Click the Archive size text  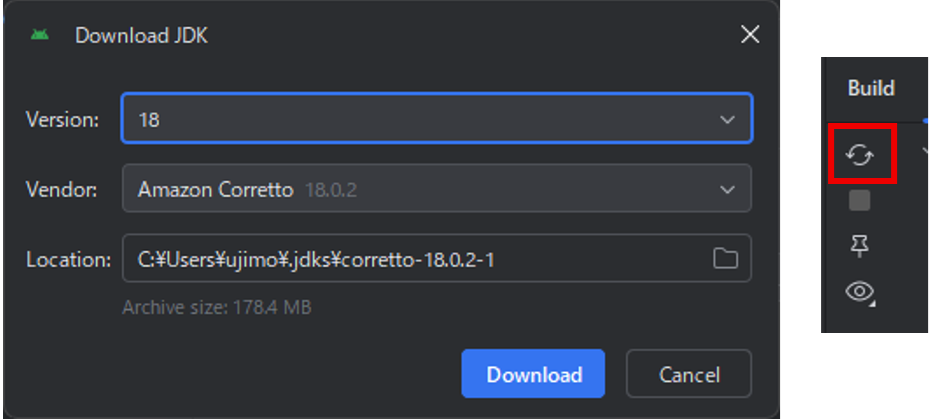tap(216, 307)
